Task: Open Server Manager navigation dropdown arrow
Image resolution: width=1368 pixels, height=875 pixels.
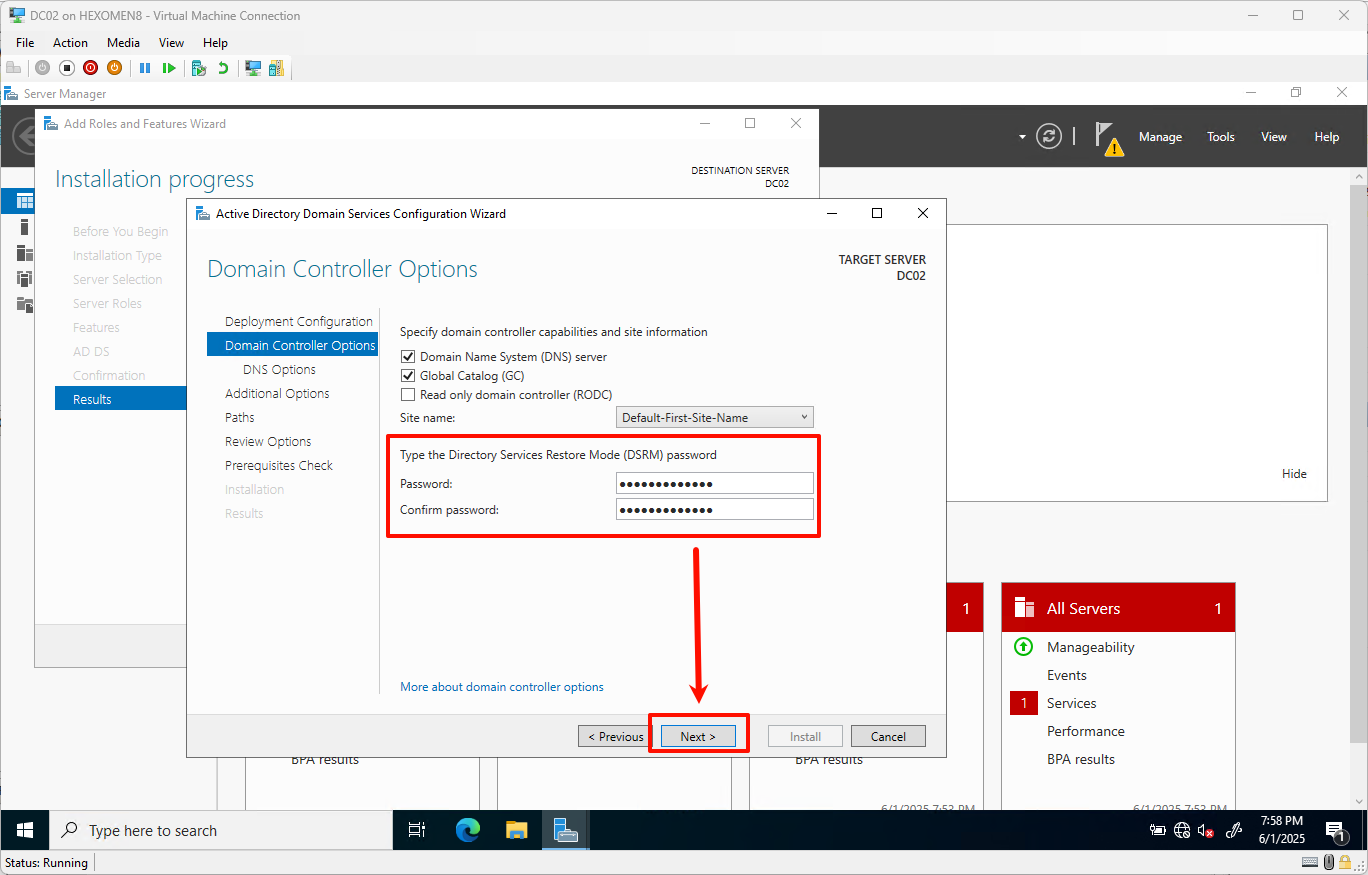Action: (1022, 137)
